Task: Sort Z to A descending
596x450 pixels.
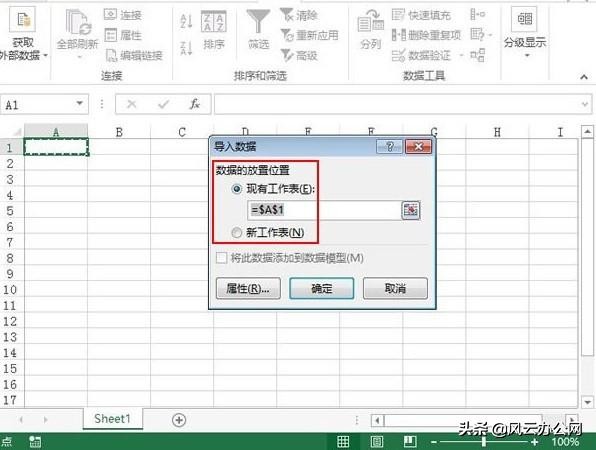Action: pyautogui.click(x=186, y=48)
